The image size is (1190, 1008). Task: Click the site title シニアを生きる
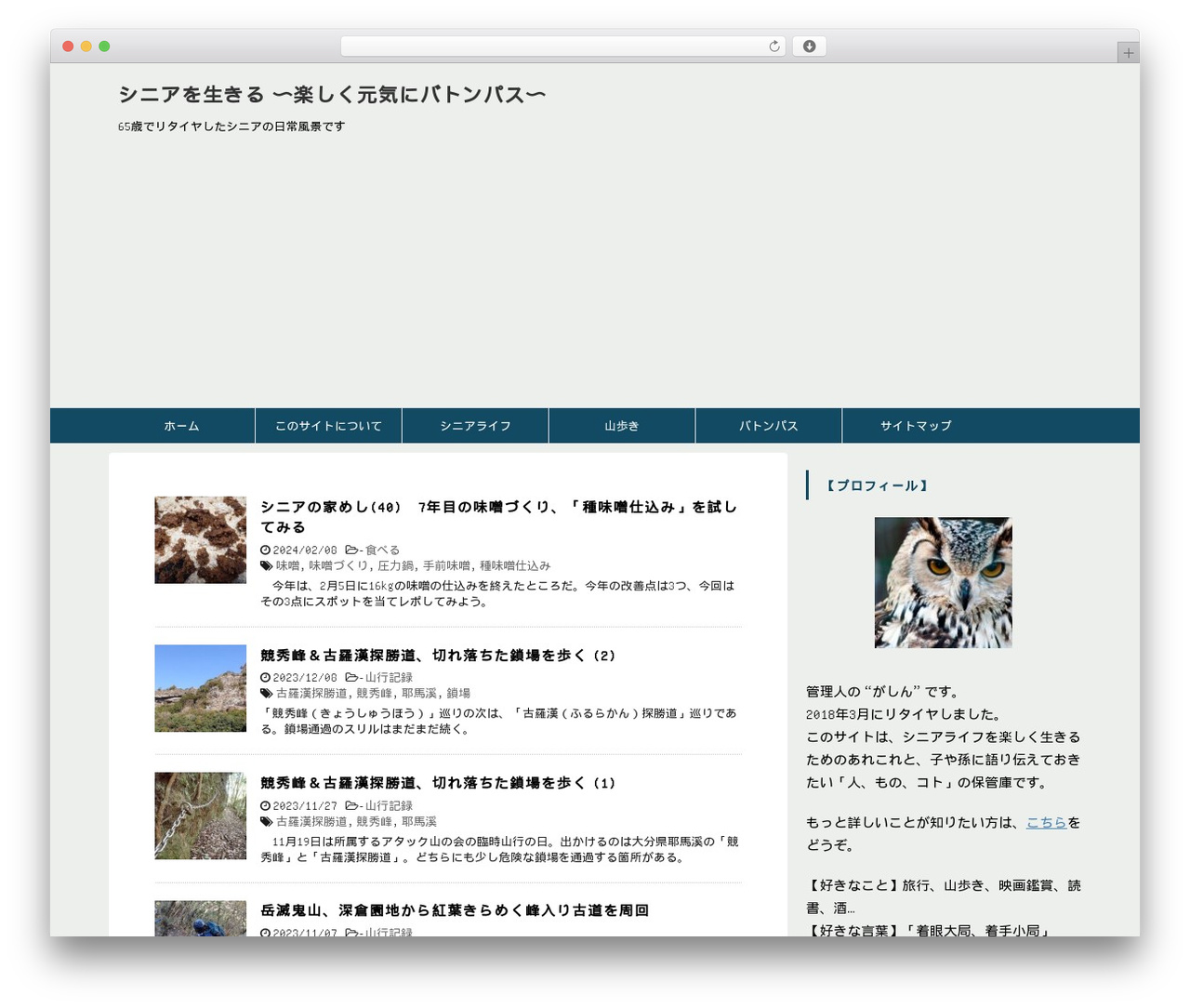point(332,94)
